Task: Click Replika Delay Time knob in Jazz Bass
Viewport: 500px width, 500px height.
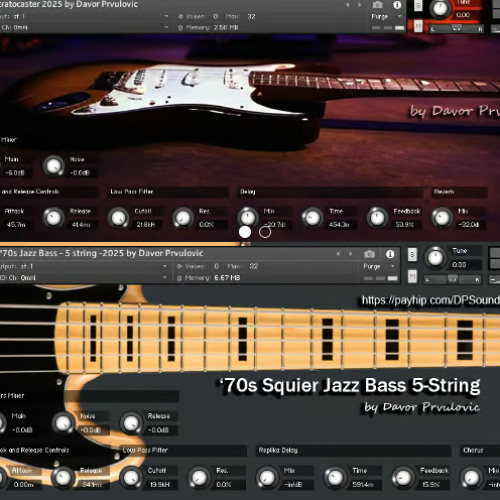Action: point(335,477)
